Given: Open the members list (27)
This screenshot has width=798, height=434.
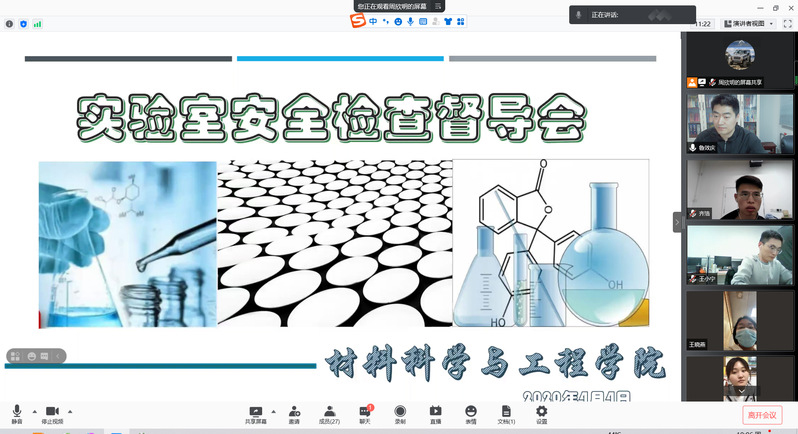Looking at the screenshot, I should [x=329, y=412].
